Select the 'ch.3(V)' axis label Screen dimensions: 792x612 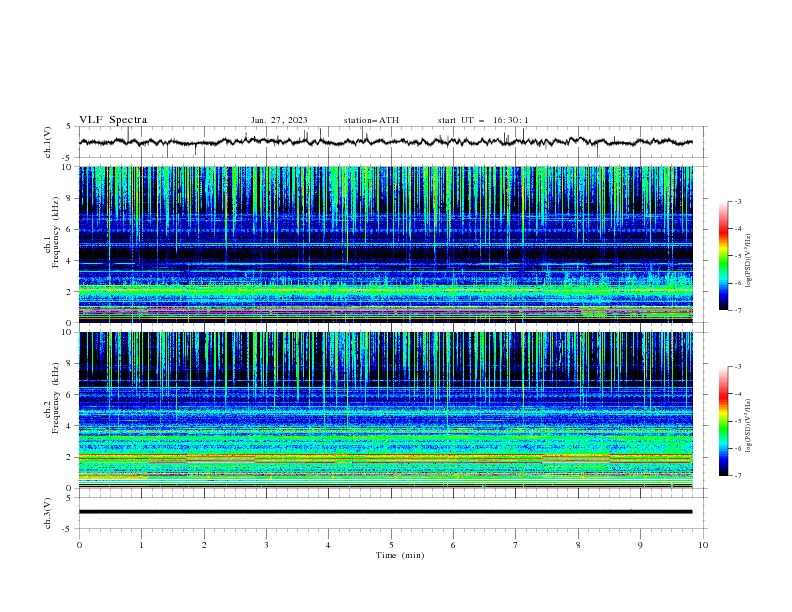[48, 513]
